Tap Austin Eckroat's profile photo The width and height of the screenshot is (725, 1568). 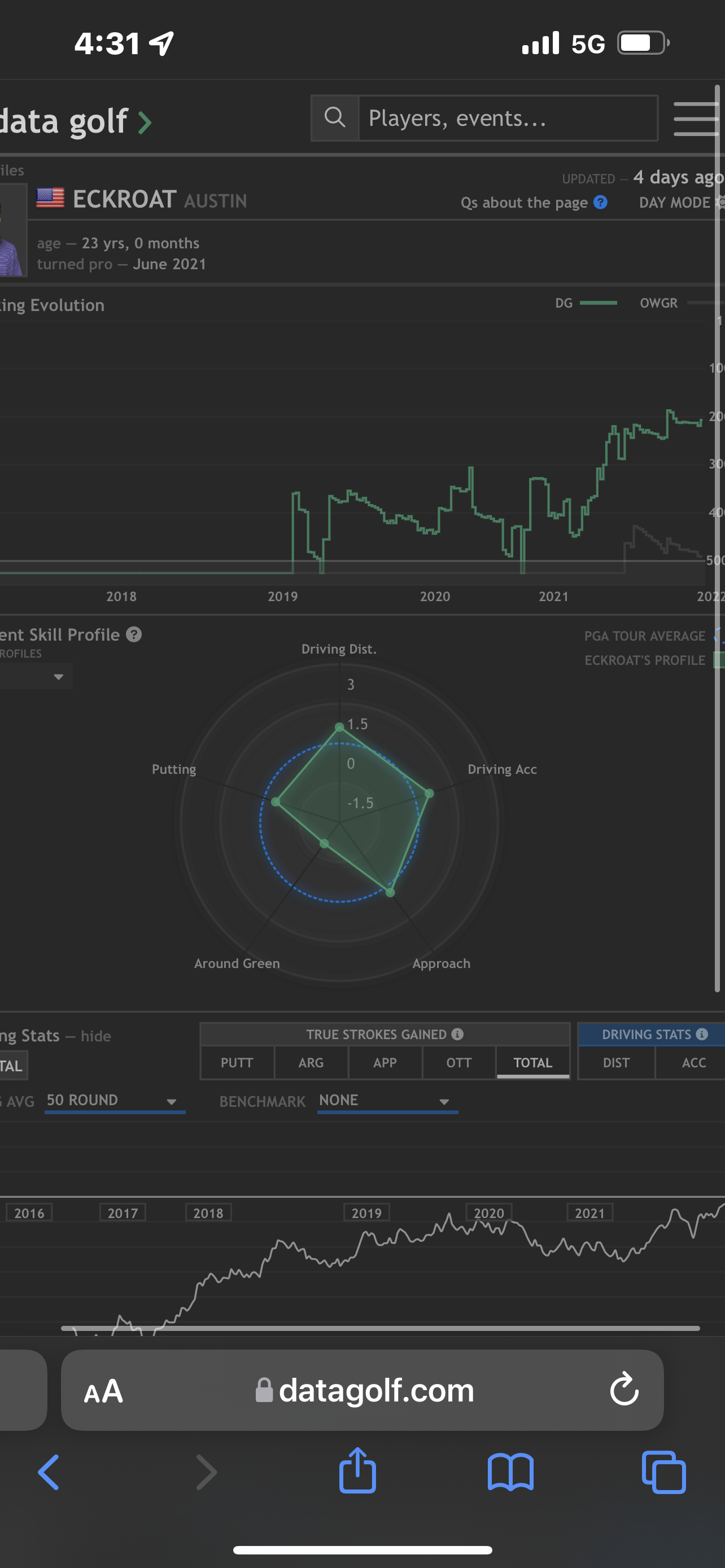(x=13, y=230)
